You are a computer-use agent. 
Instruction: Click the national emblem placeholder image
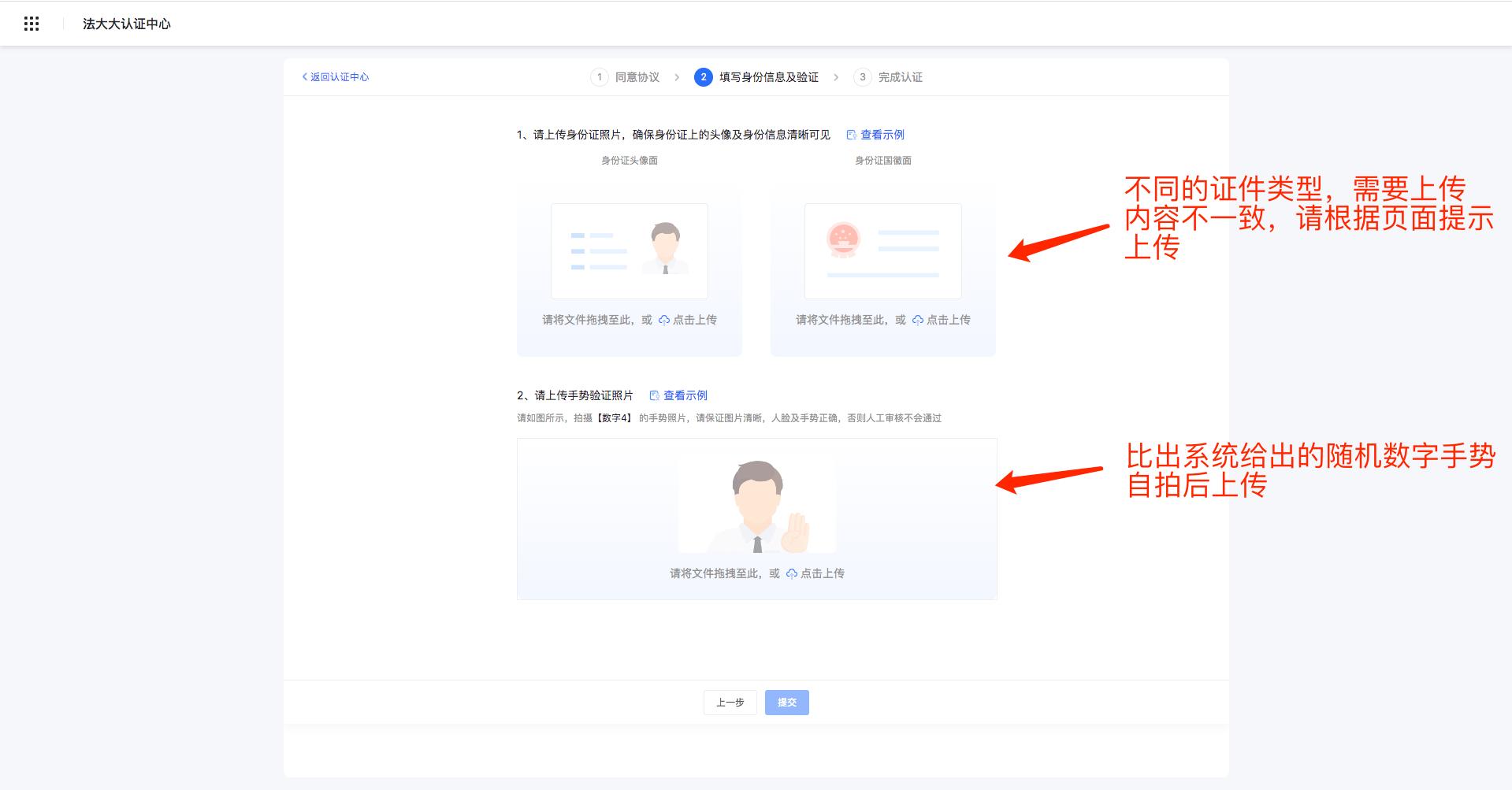click(x=882, y=250)
